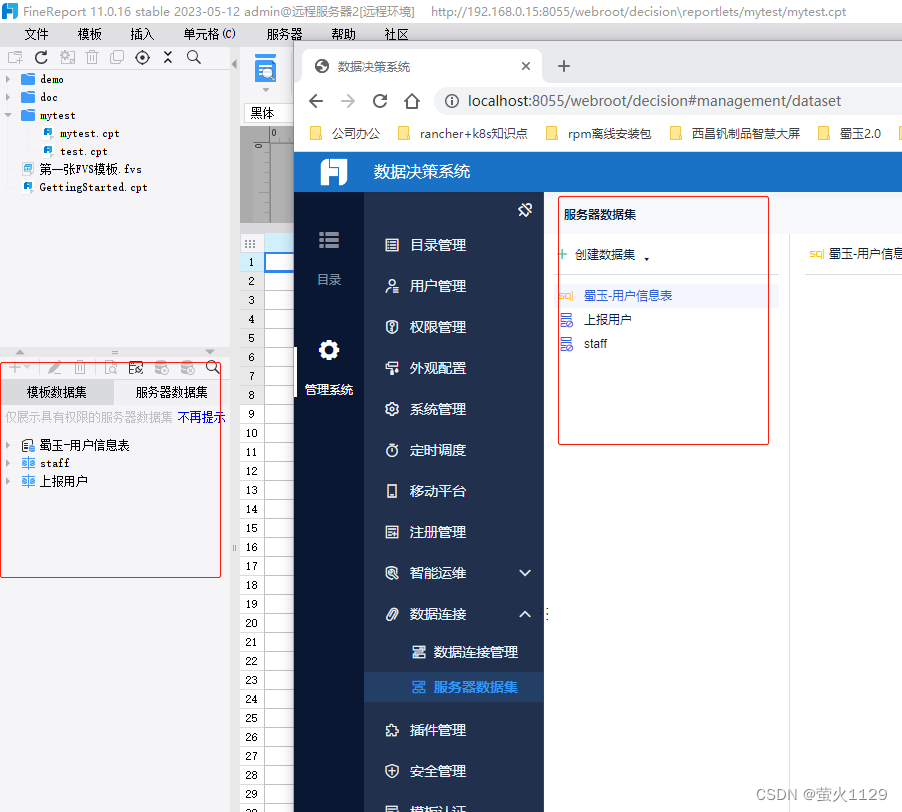The height and width of the screenshot is (812, 902).
Task: Collapse the mytest folder
Action: (x=8, y=115)
